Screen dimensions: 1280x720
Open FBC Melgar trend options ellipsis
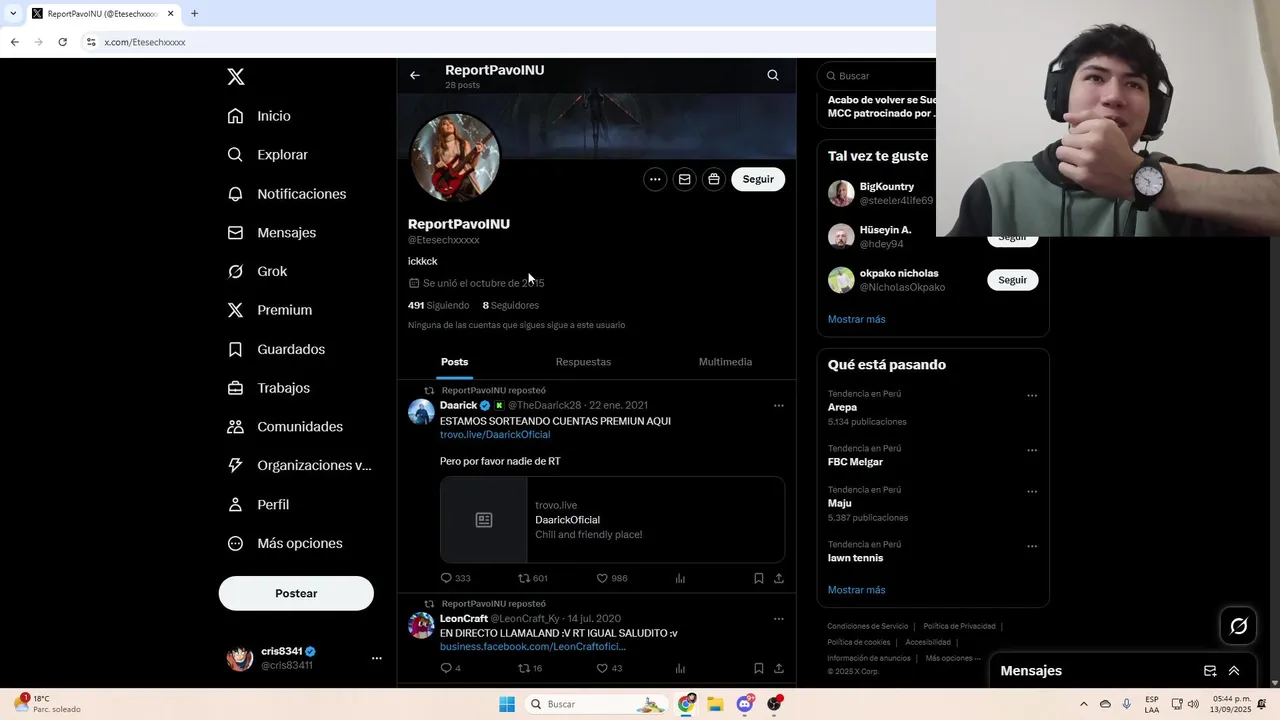(x=1032, y=450)
